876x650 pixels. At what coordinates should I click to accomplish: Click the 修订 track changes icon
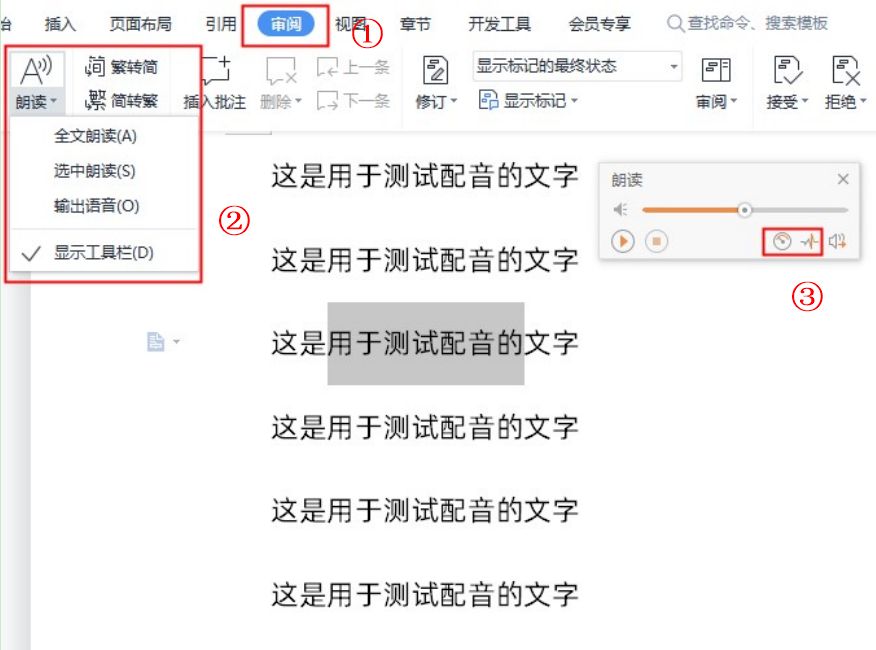point(436,70)
